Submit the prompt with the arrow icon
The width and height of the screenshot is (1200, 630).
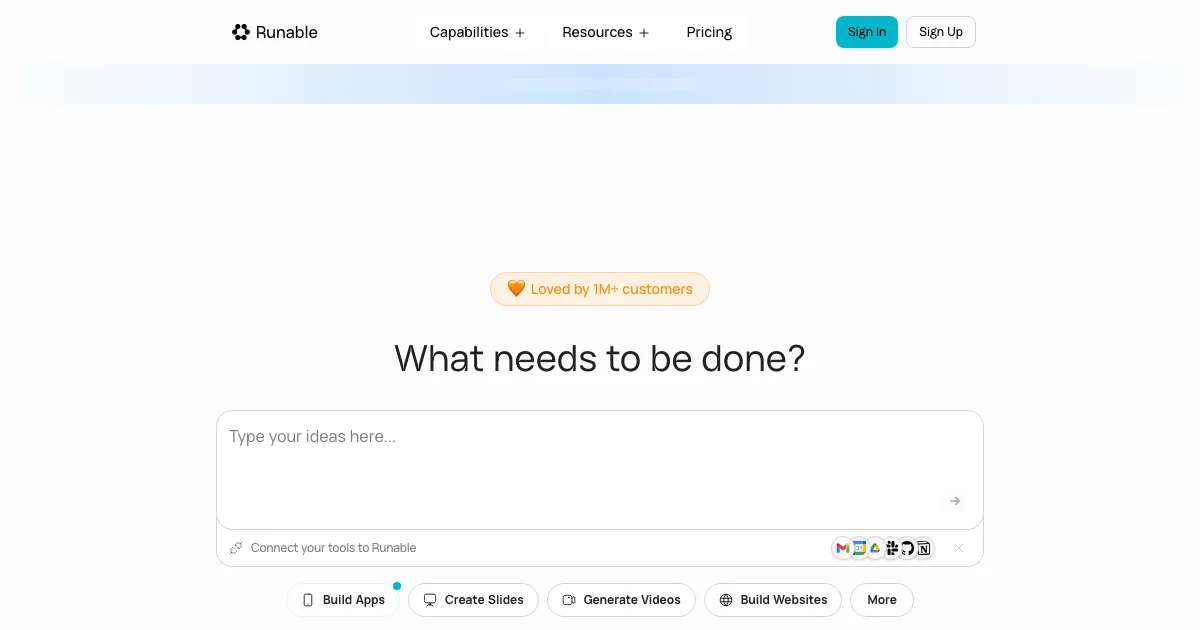pos(955,501)
